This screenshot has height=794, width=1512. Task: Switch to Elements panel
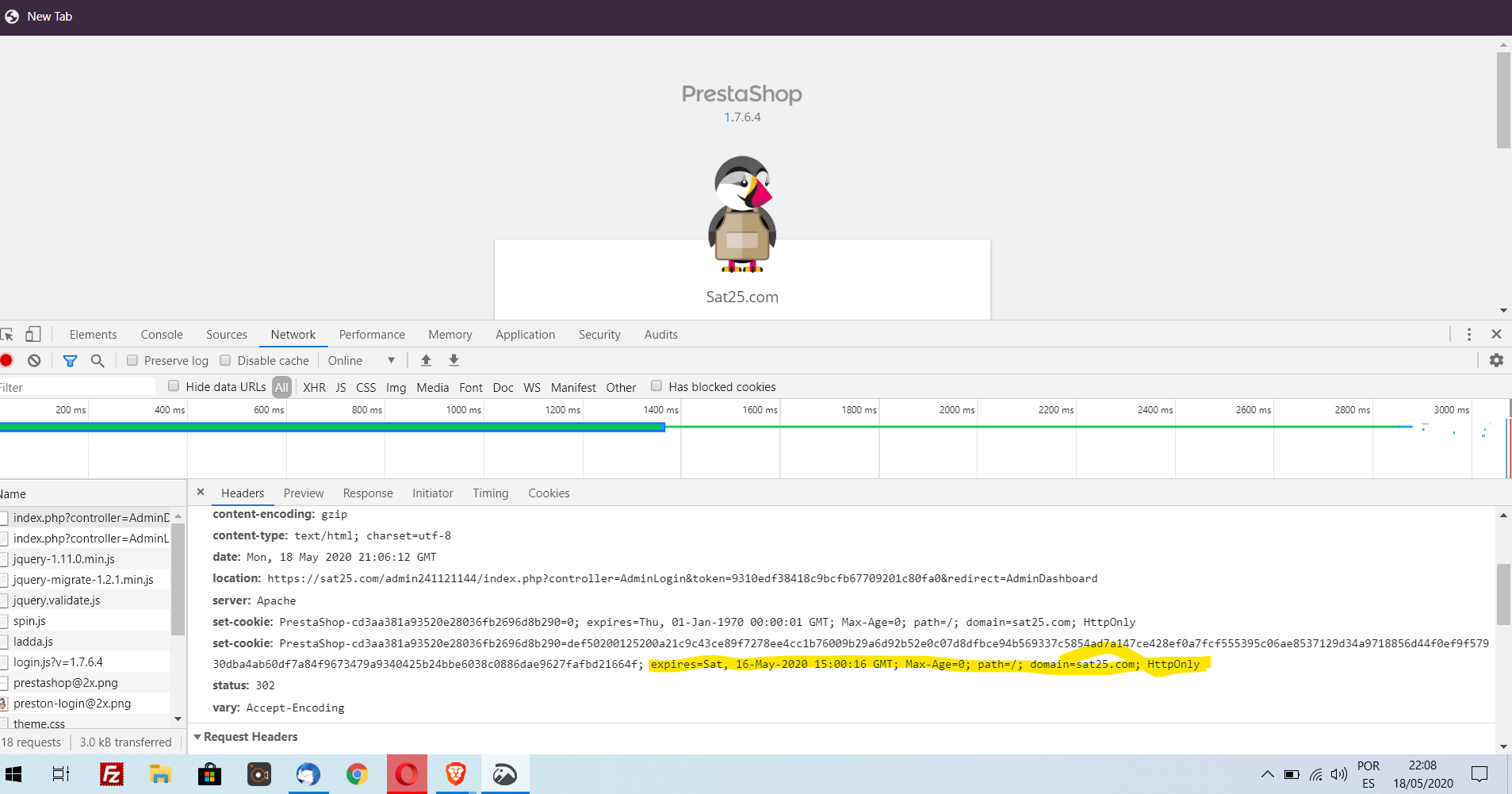tap(93, 335)
